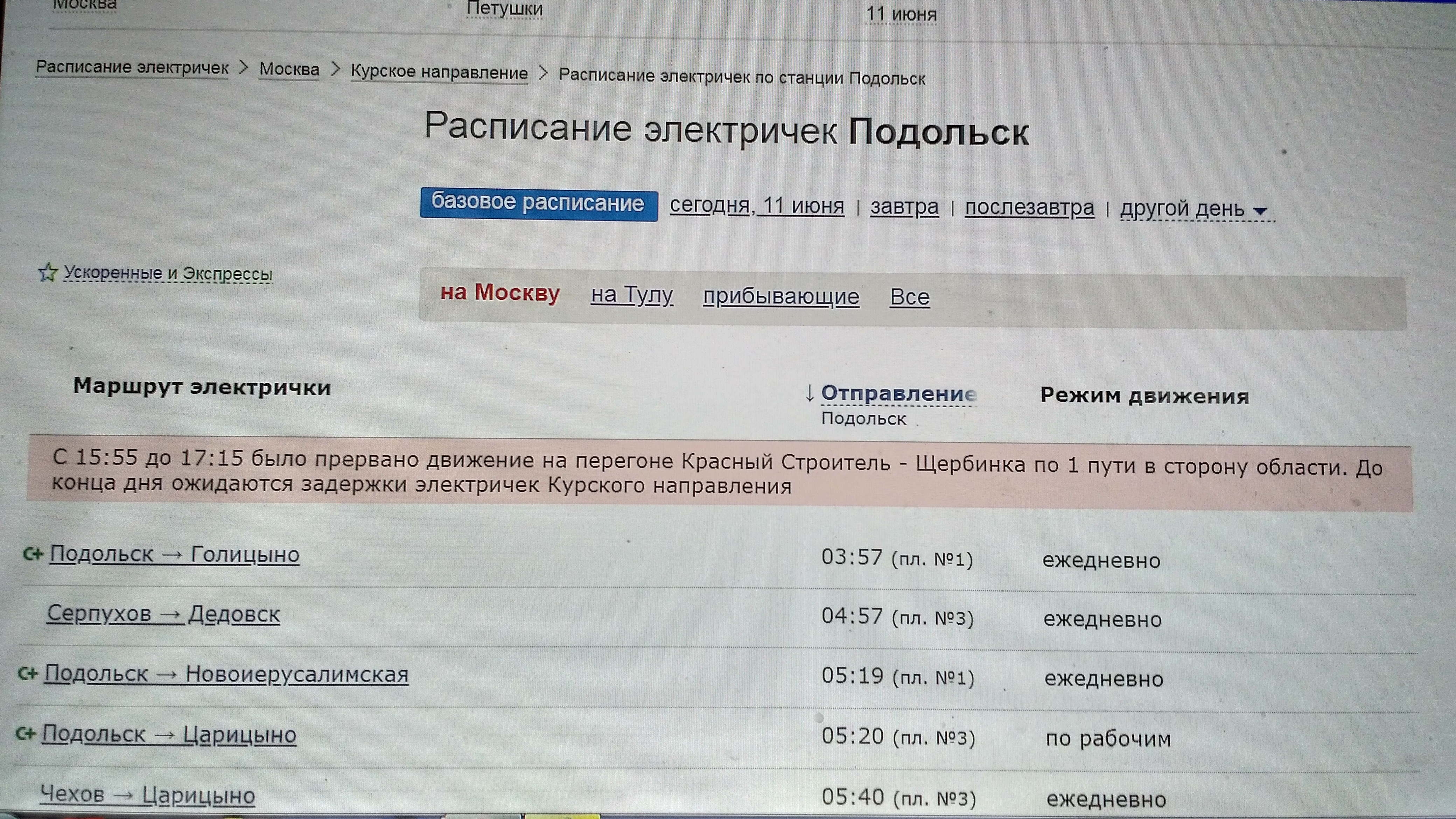Open завтра schedule link
1456x819 pixels.
(904, 207)
